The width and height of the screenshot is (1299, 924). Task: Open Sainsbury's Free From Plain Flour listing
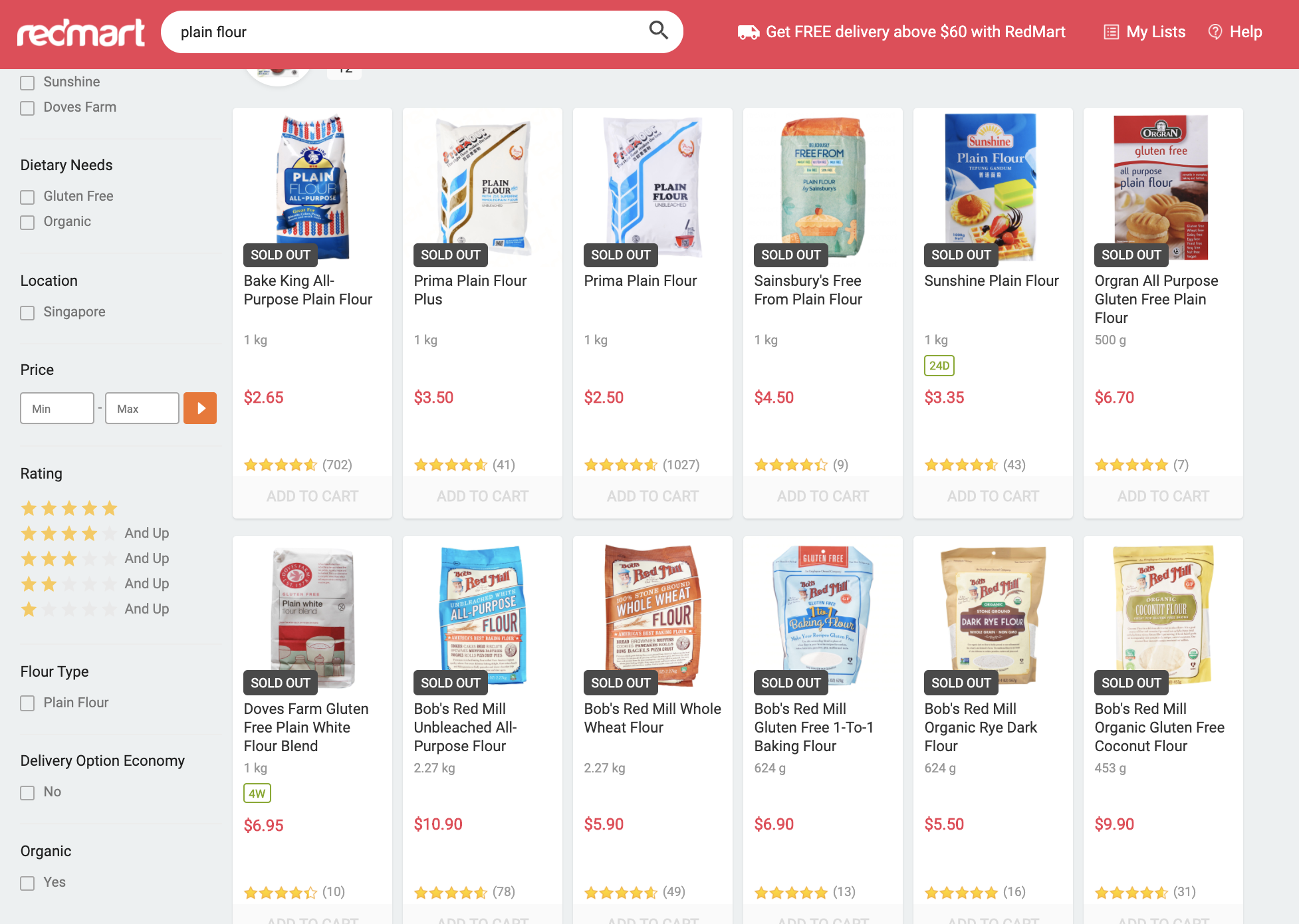[808, 290]
